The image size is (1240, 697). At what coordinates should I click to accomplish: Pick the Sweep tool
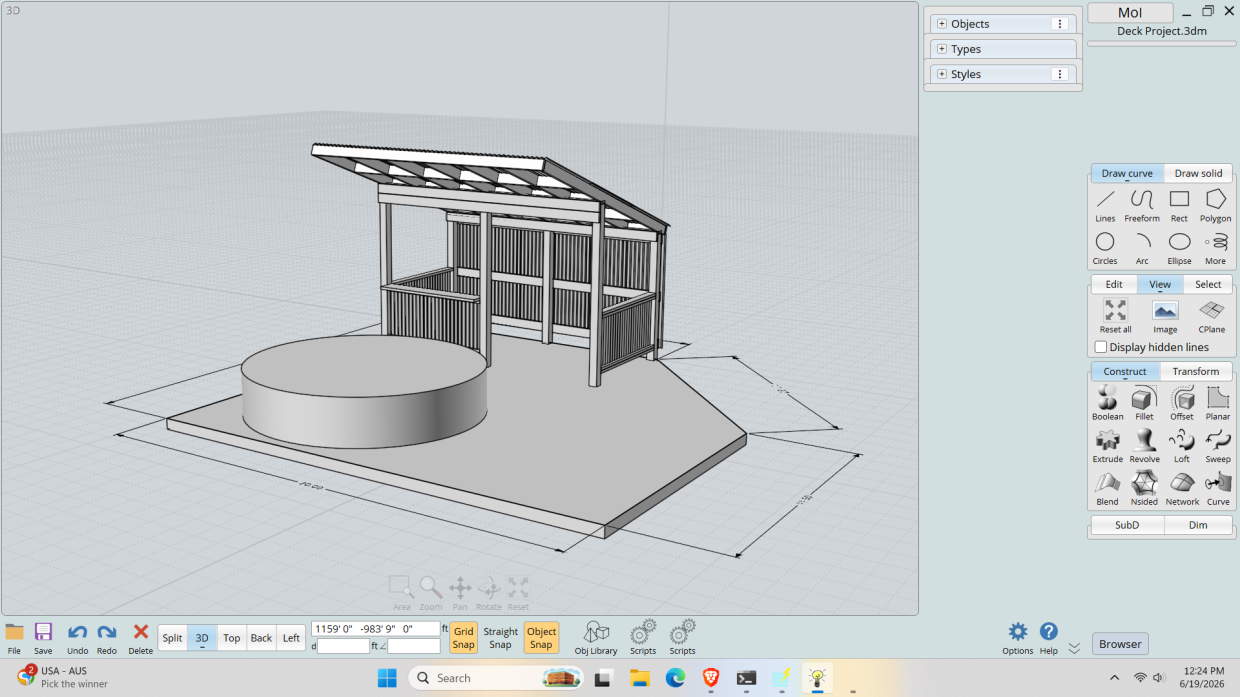1218,446
